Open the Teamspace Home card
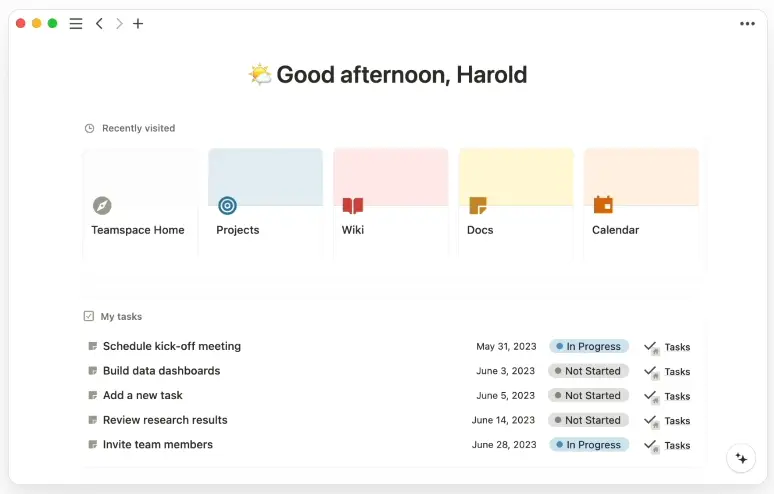The height and width of the screenshot is (494, 774). [140, 203]
